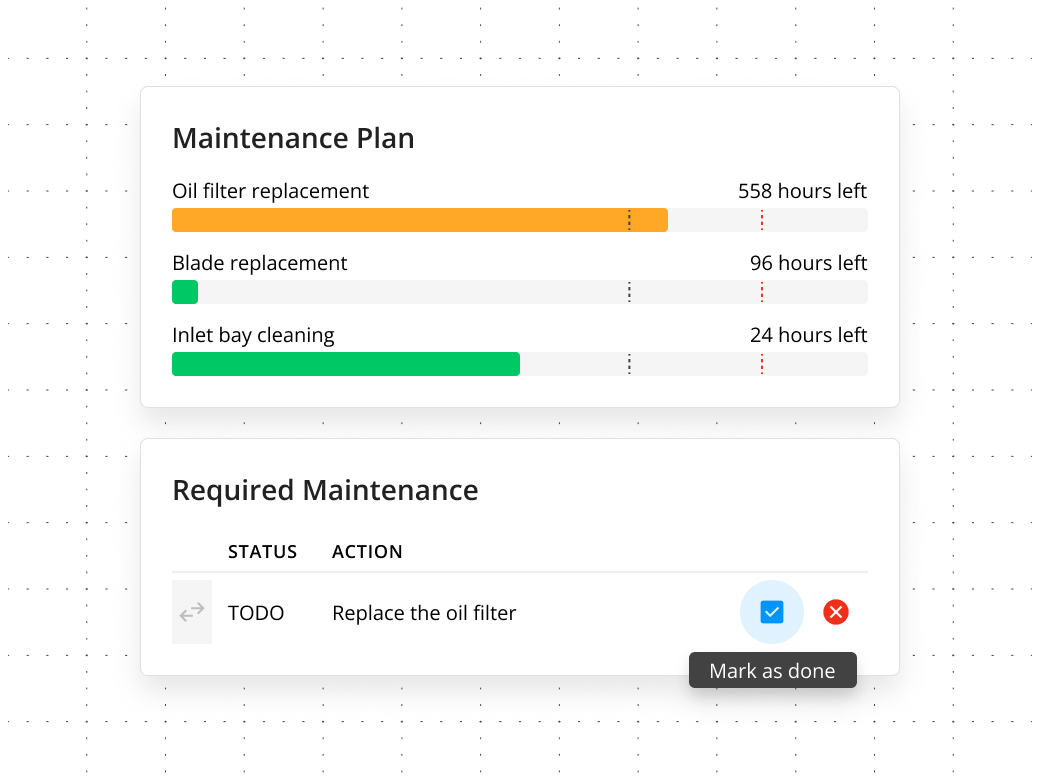Click the black dashed marker on Blade replacement bar

coord(629,292)
